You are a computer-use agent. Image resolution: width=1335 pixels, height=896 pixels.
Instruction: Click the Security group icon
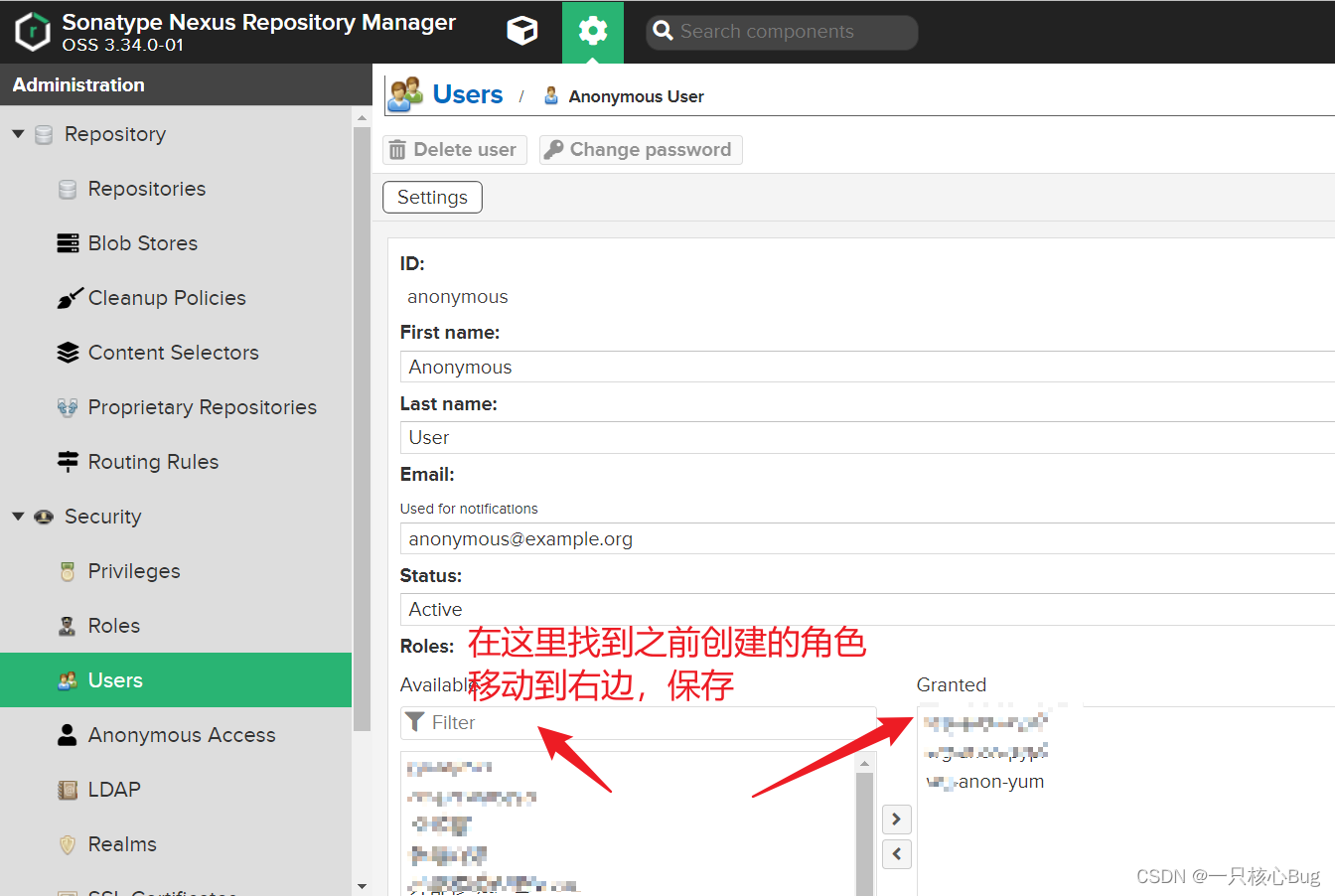coord(44,517)
